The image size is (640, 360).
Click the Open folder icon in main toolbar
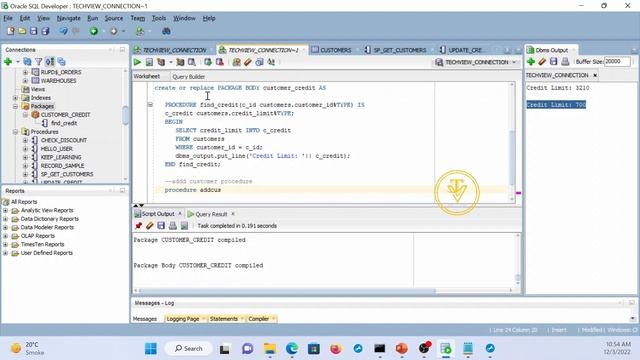[22, 31]
